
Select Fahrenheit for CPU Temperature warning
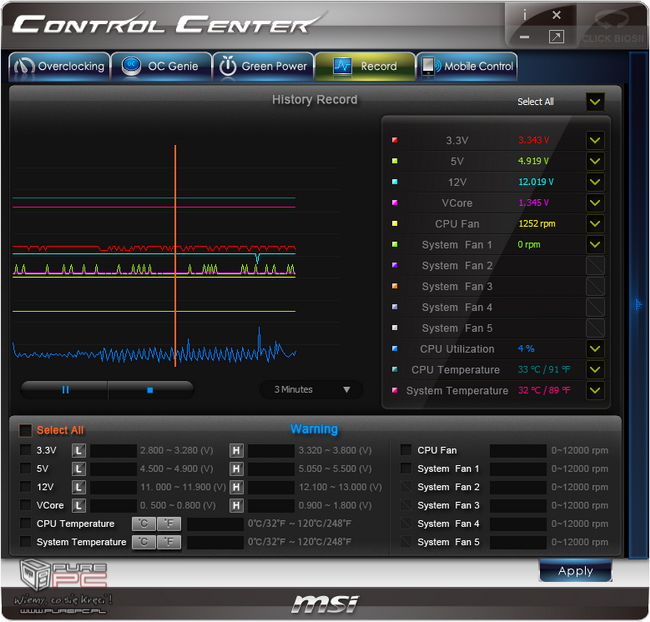coord(169,524)
